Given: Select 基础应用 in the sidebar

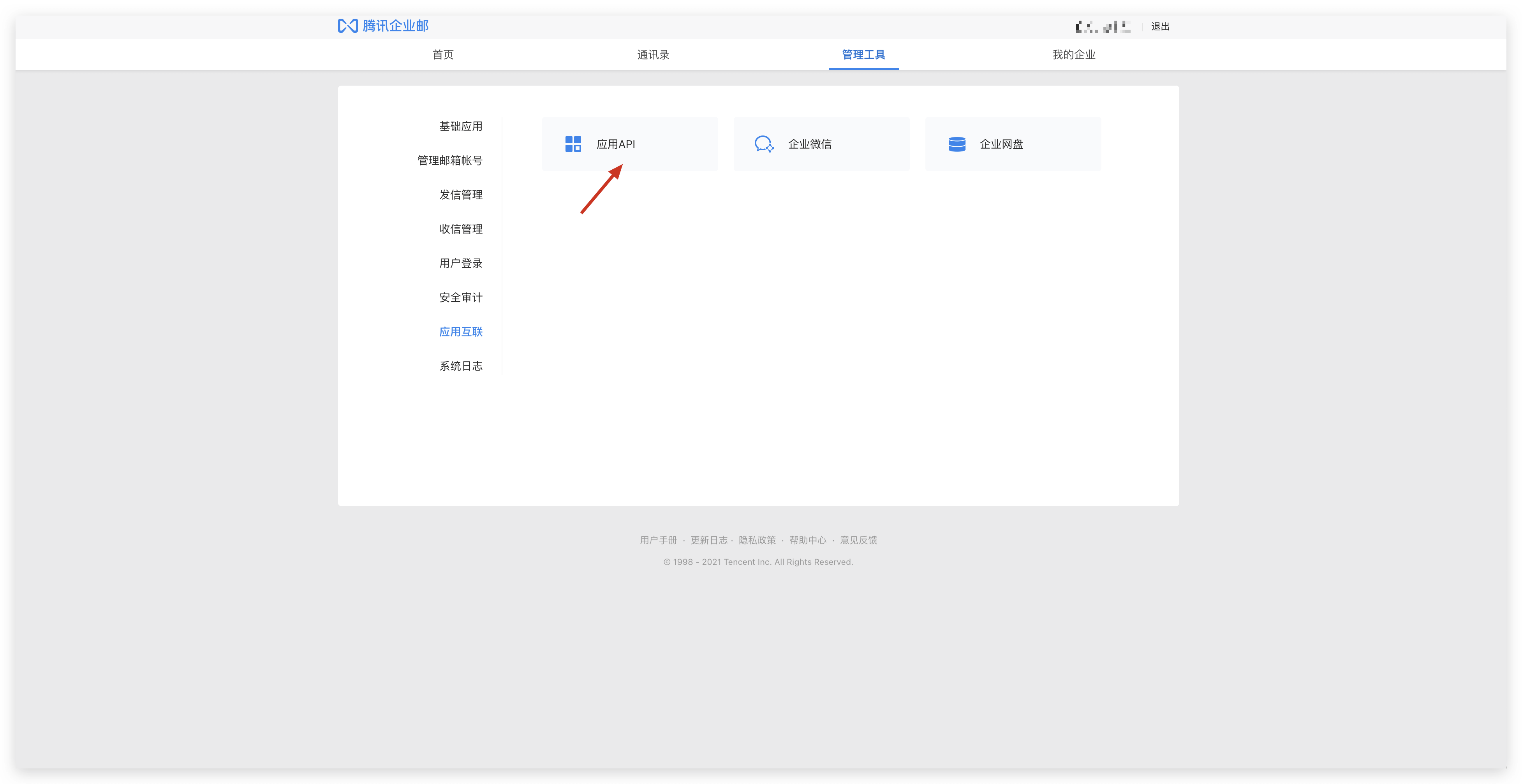Looking at the screenshot, I should tap(460, 127).
